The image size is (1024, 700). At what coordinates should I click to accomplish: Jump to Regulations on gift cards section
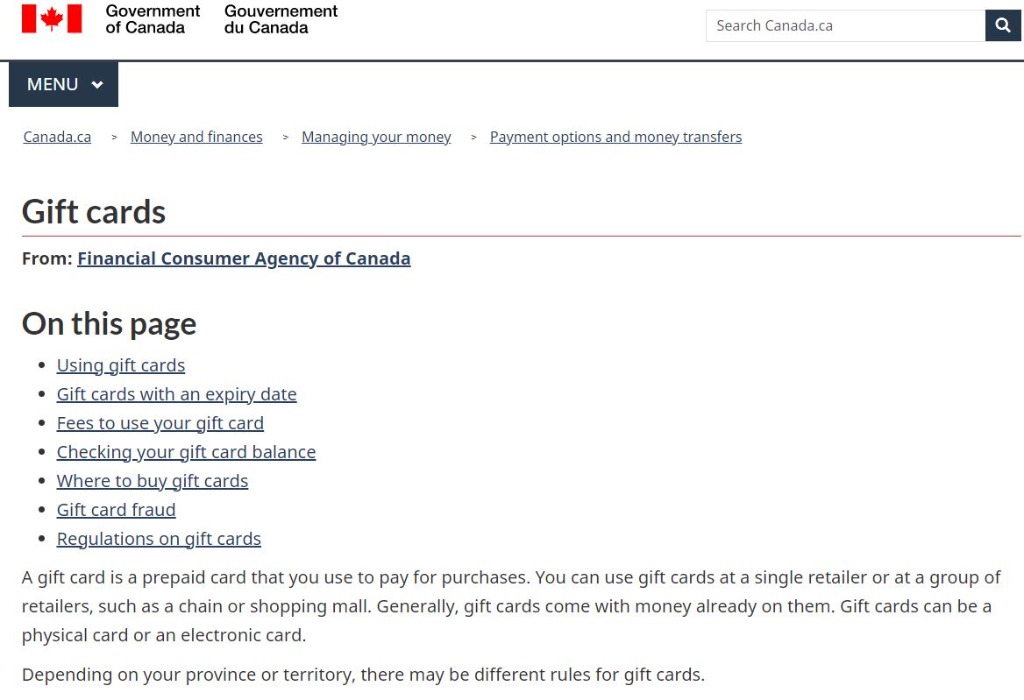[x=159, y=539]
